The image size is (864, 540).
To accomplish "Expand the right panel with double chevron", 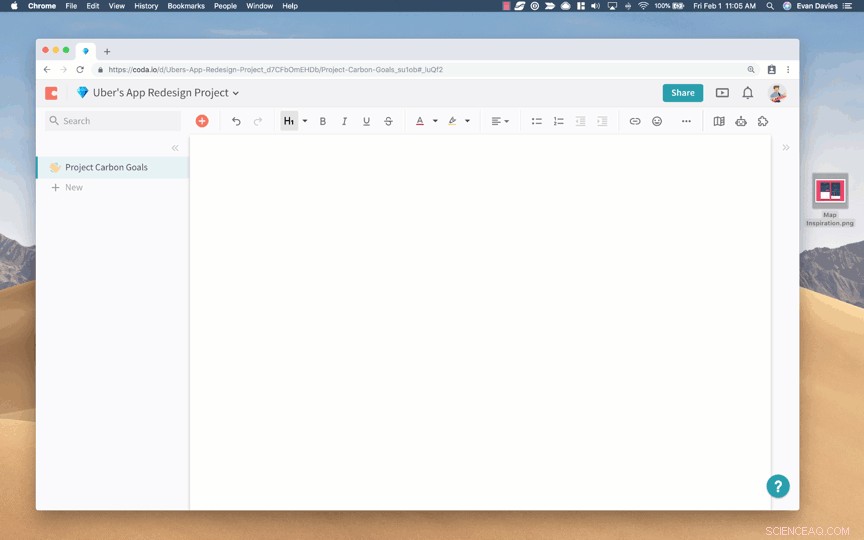I will click(x=786, y=148).
